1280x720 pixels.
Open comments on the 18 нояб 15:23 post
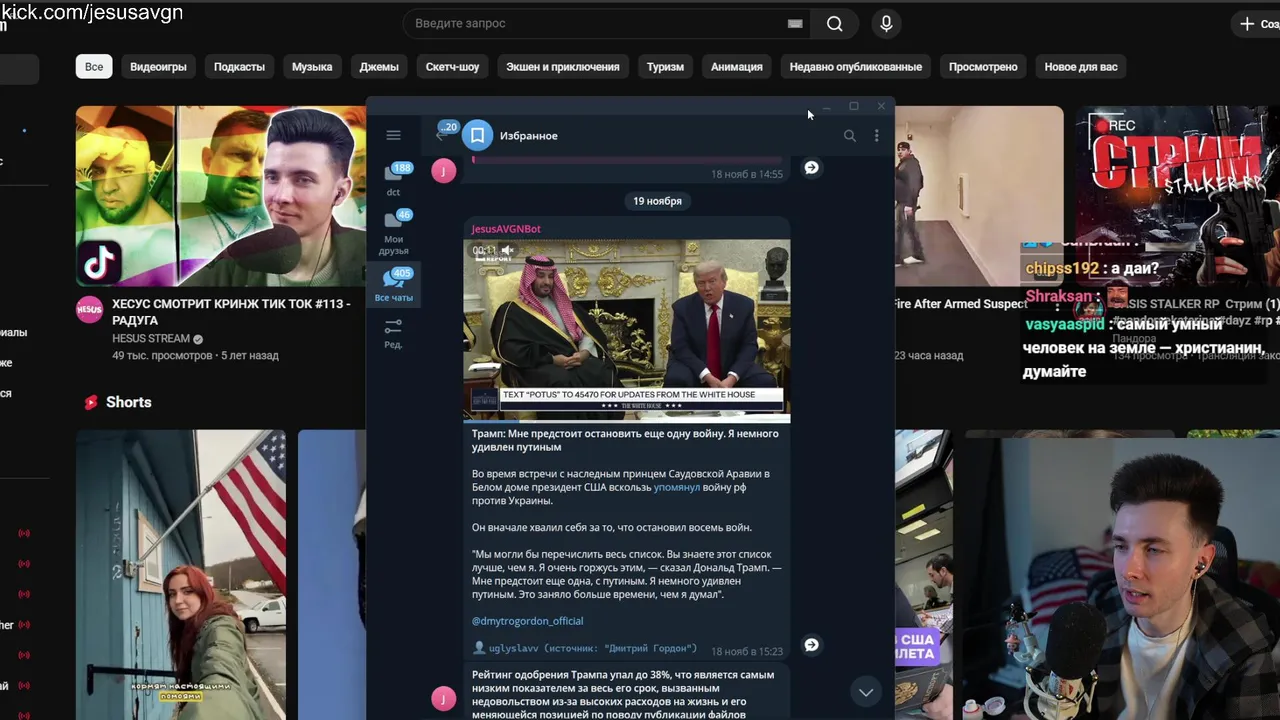tap(811, 645)
